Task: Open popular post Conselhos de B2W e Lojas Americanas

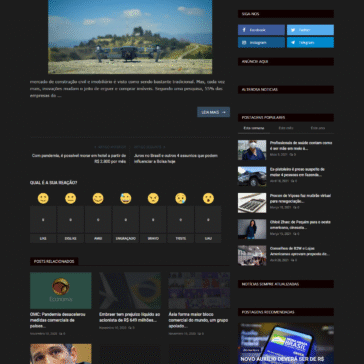Action: [300, 251]
